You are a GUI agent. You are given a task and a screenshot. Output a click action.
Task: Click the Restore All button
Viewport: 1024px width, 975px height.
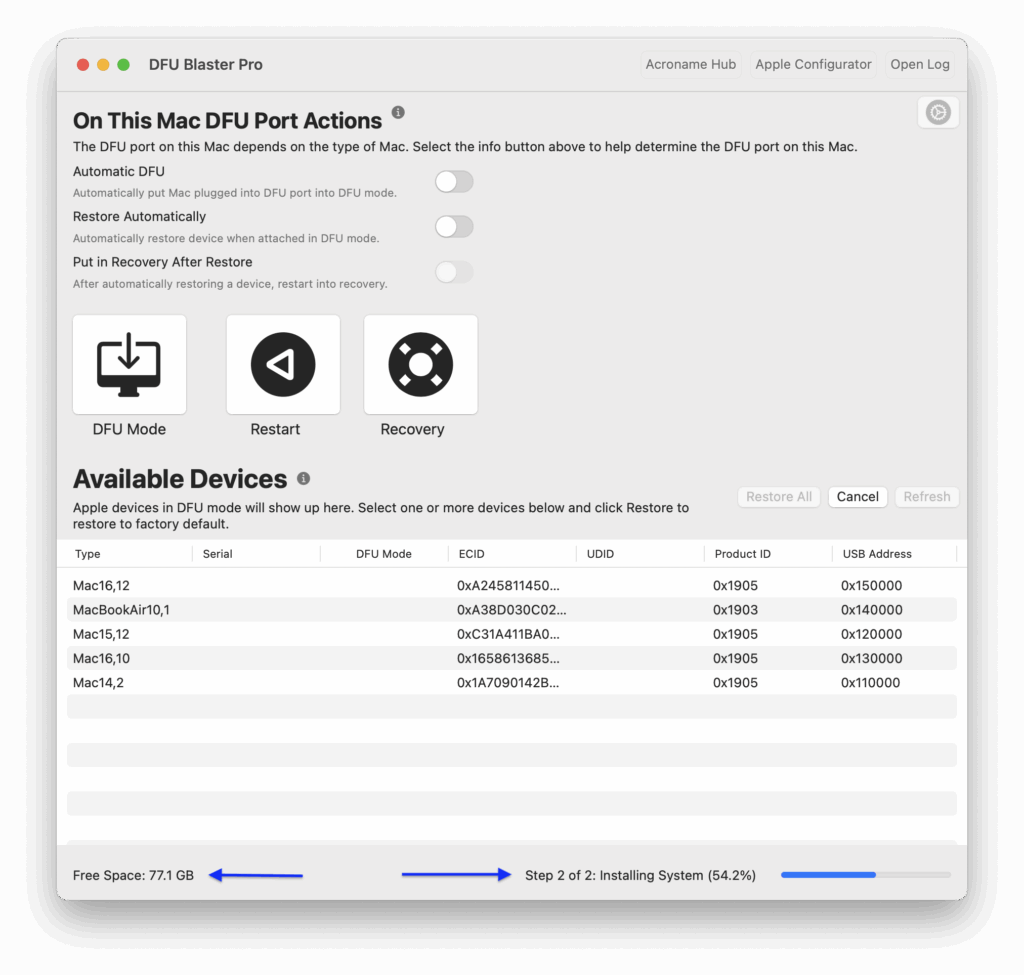click(x=779, y=496)
